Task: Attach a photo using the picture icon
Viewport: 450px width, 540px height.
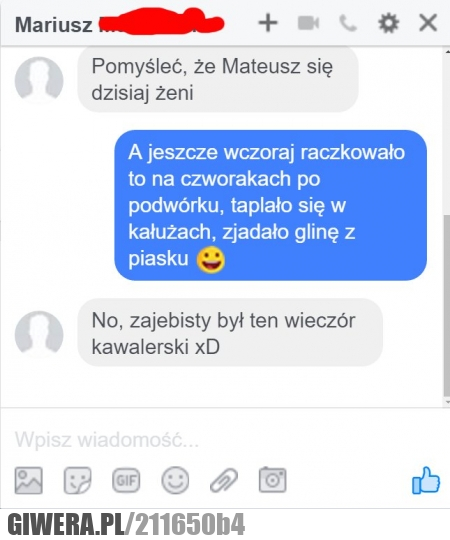Action: pyautogui.click(x=29, y=480)
